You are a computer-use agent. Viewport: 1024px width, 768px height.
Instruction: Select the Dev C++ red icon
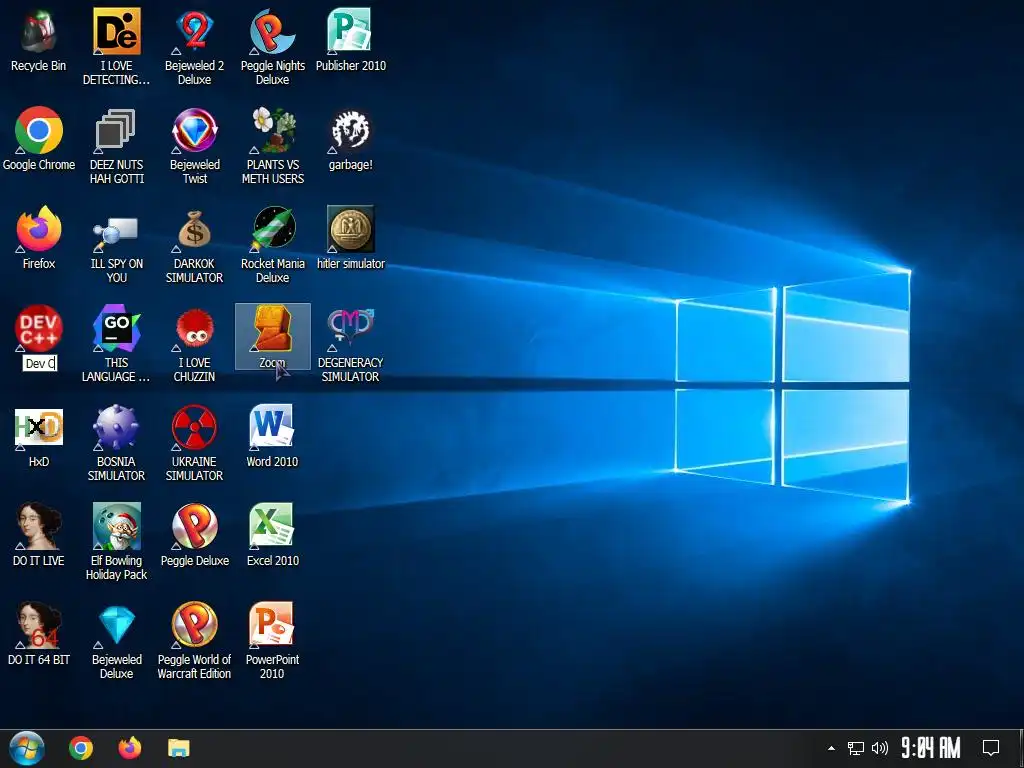click(x=39, y=328)
